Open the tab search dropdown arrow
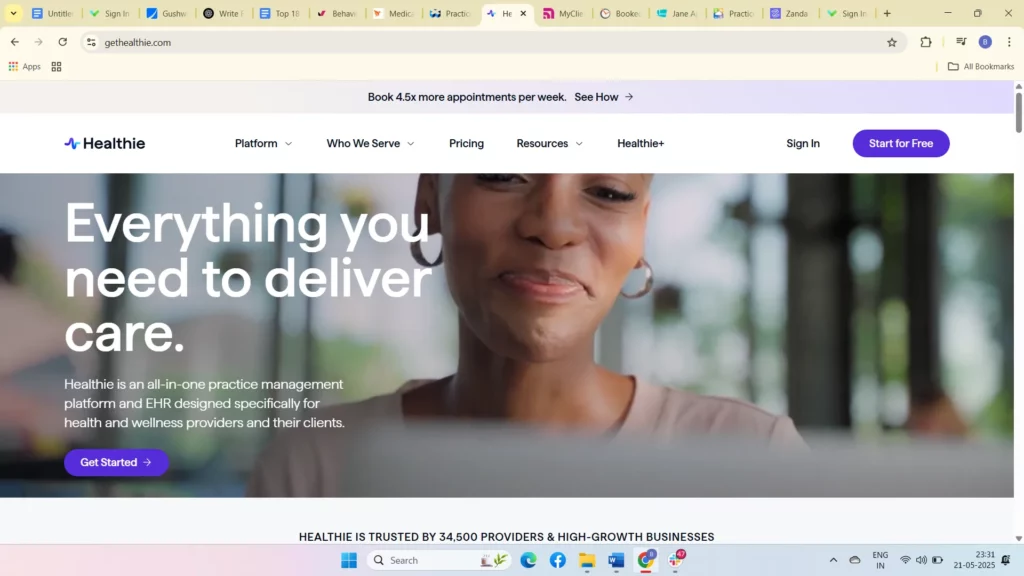1024x576 pixels. [x=14, y=14]
